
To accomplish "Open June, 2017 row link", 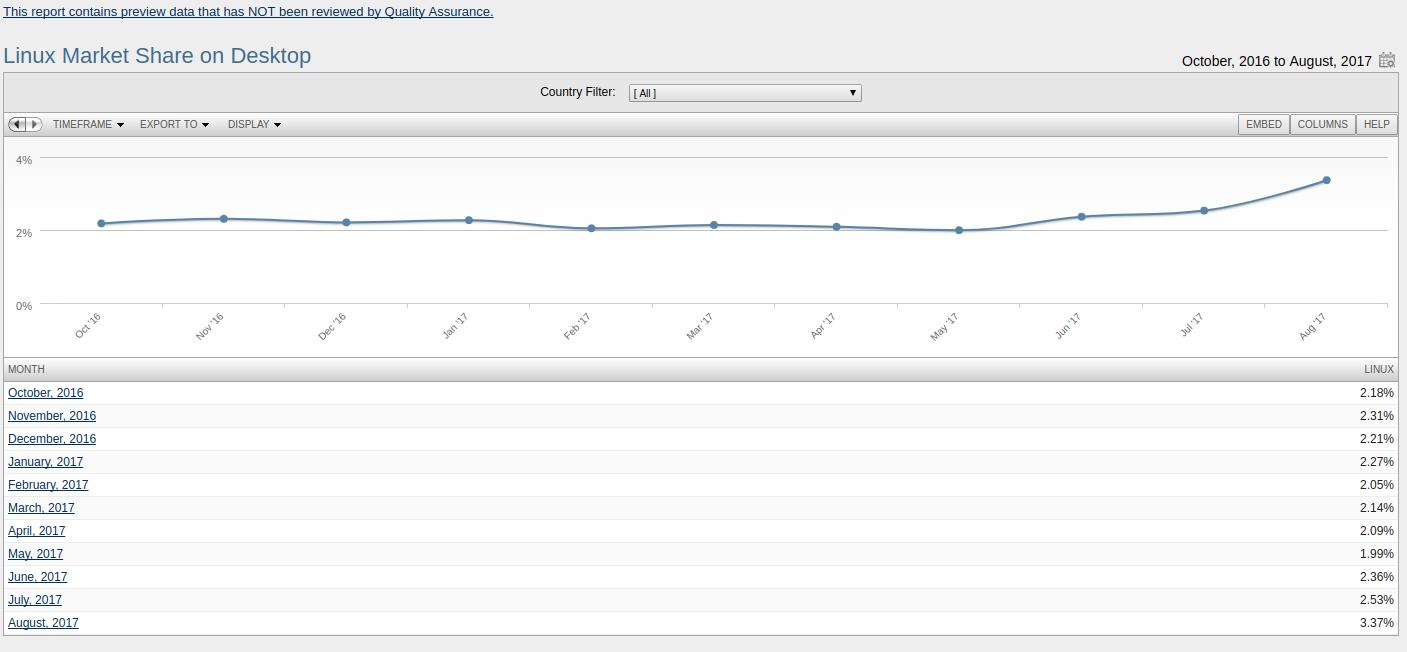I will pyautogui.click(x=38, y=577).
